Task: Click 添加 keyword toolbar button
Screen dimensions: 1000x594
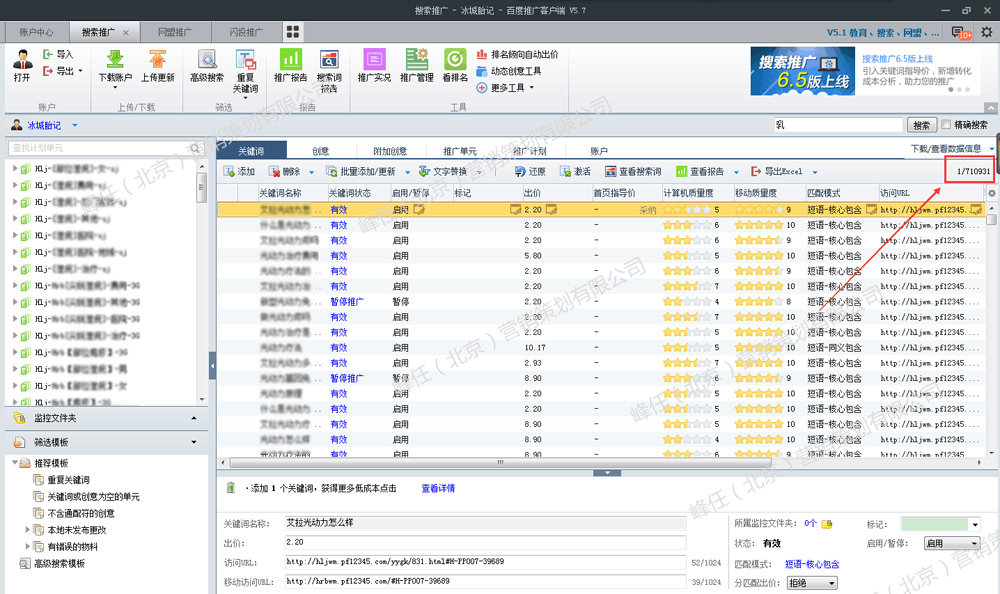Action: pyautogui.click(x=239, y=172)
